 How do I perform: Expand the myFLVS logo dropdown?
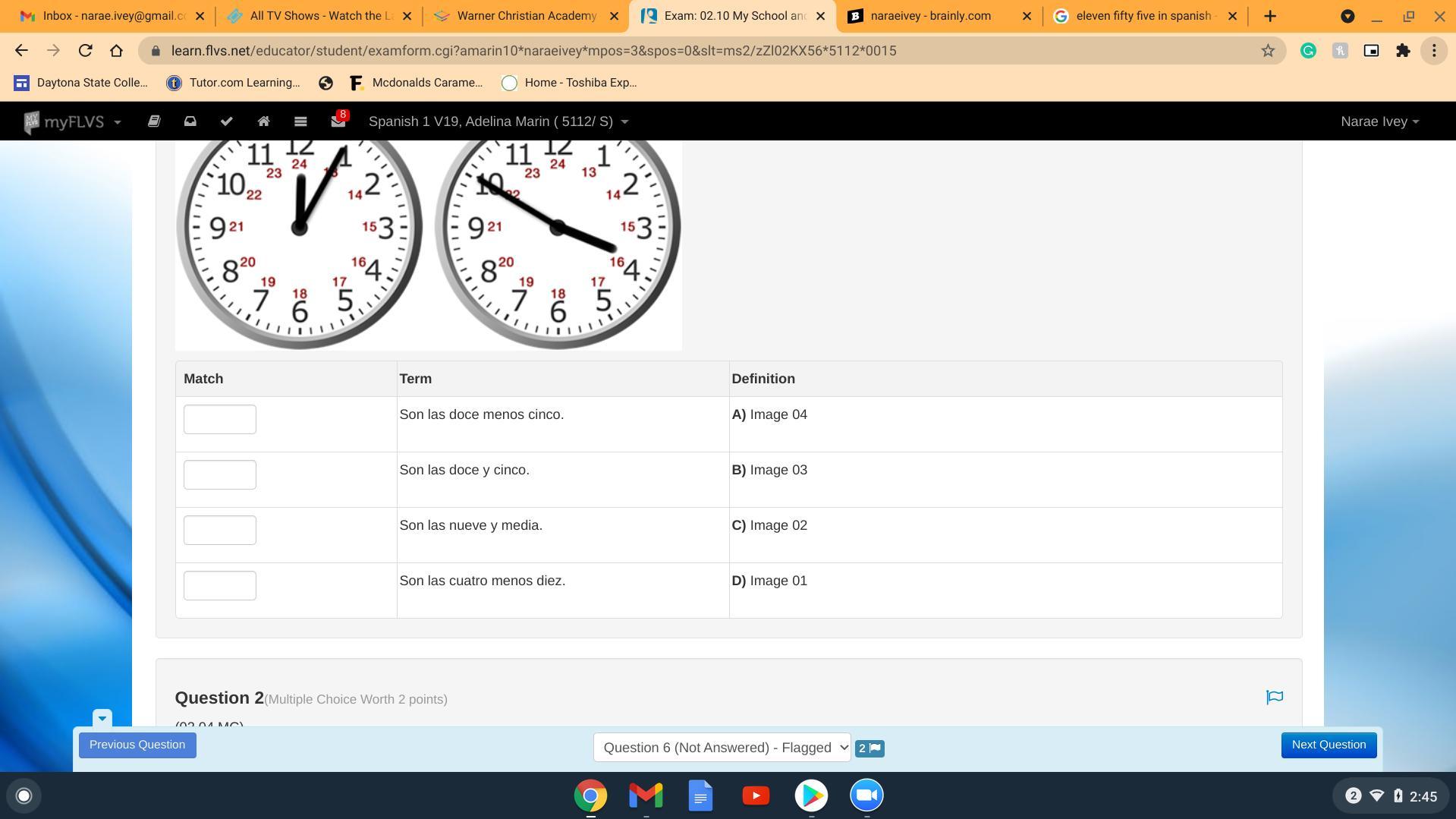(73, 121)
